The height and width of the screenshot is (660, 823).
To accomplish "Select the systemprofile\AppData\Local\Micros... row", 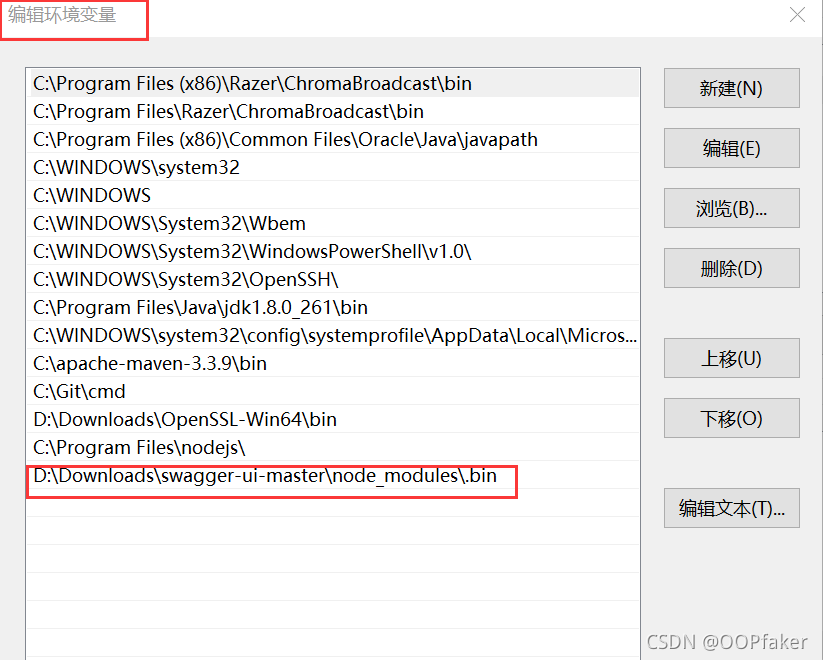I will pos(333,335).
